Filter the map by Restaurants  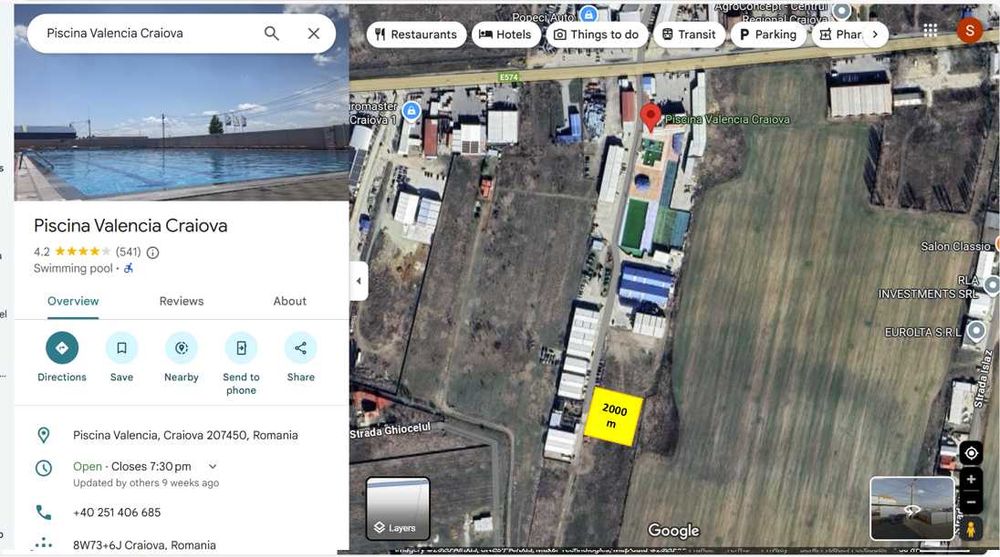[416, 34]
